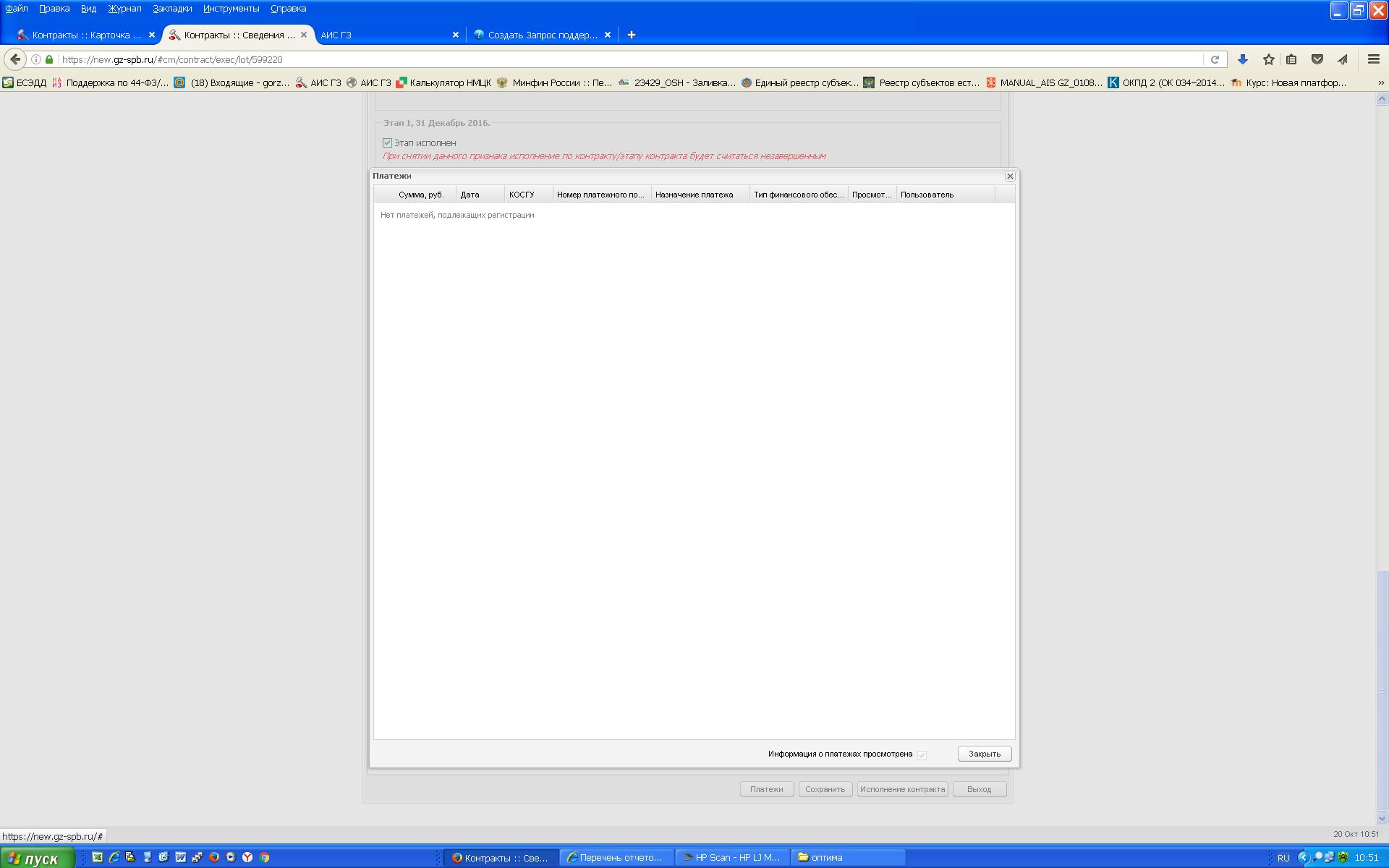Image resolution: width=1389 pixels, height=868 pixels.
Task: Click the 'Исполнение контракта' button
Action: coord(903,789)
